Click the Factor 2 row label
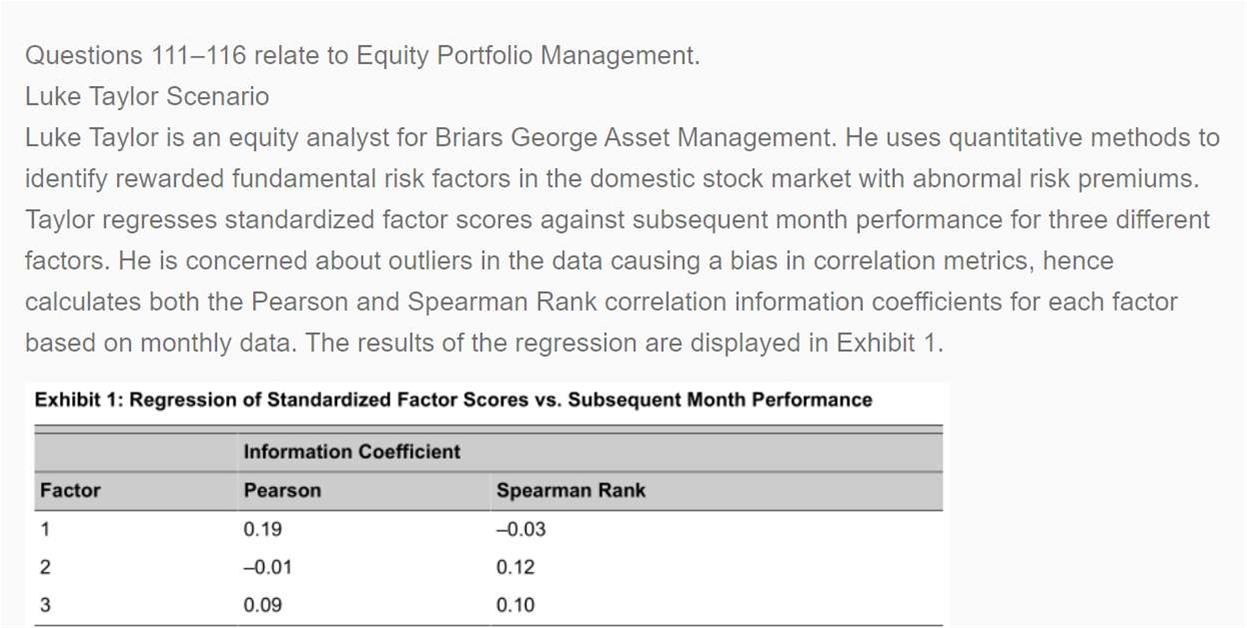The height and width of the screenshot is (628, 1247). 45,567
